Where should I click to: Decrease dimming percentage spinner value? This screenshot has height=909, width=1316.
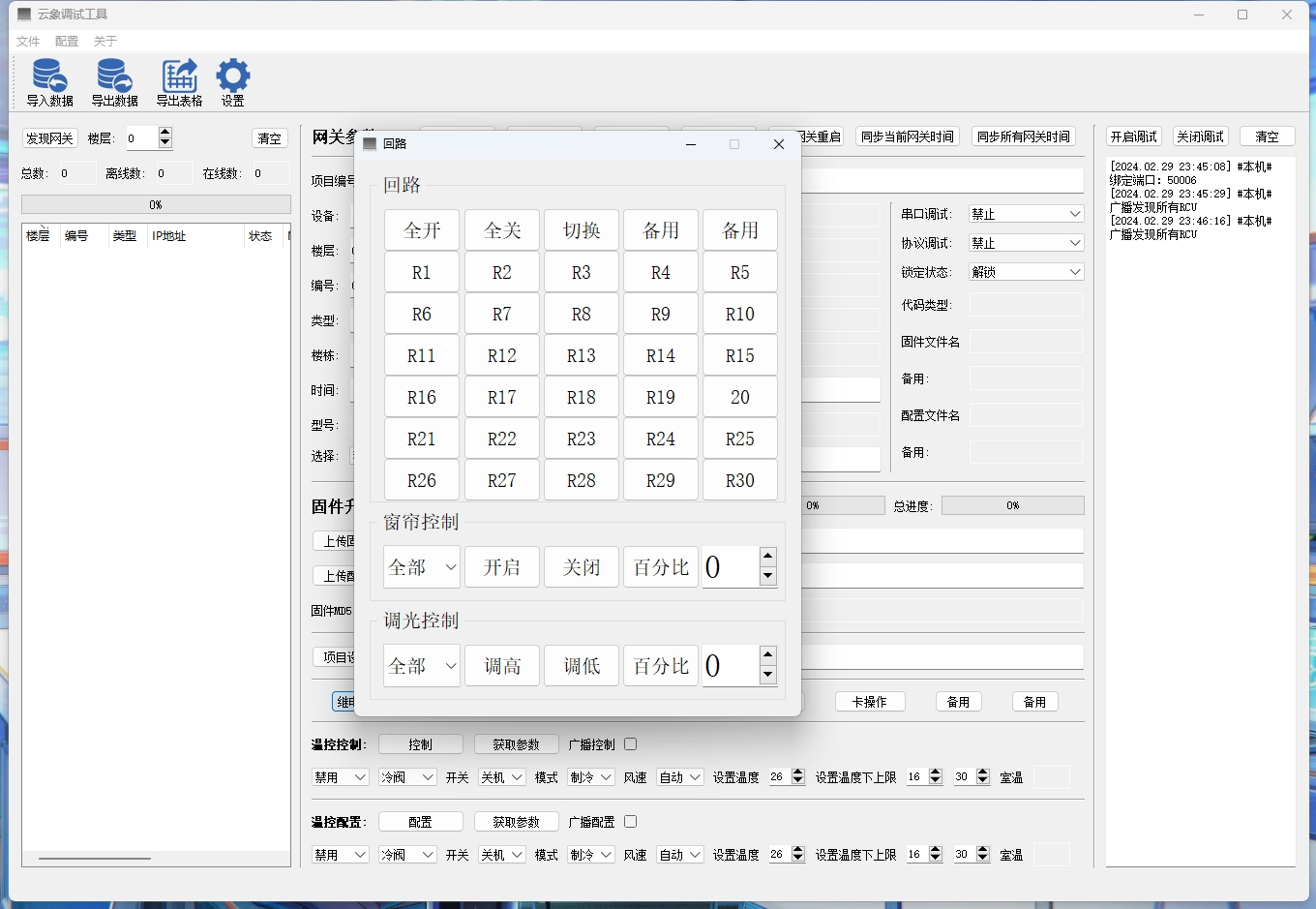click(768, 676)
